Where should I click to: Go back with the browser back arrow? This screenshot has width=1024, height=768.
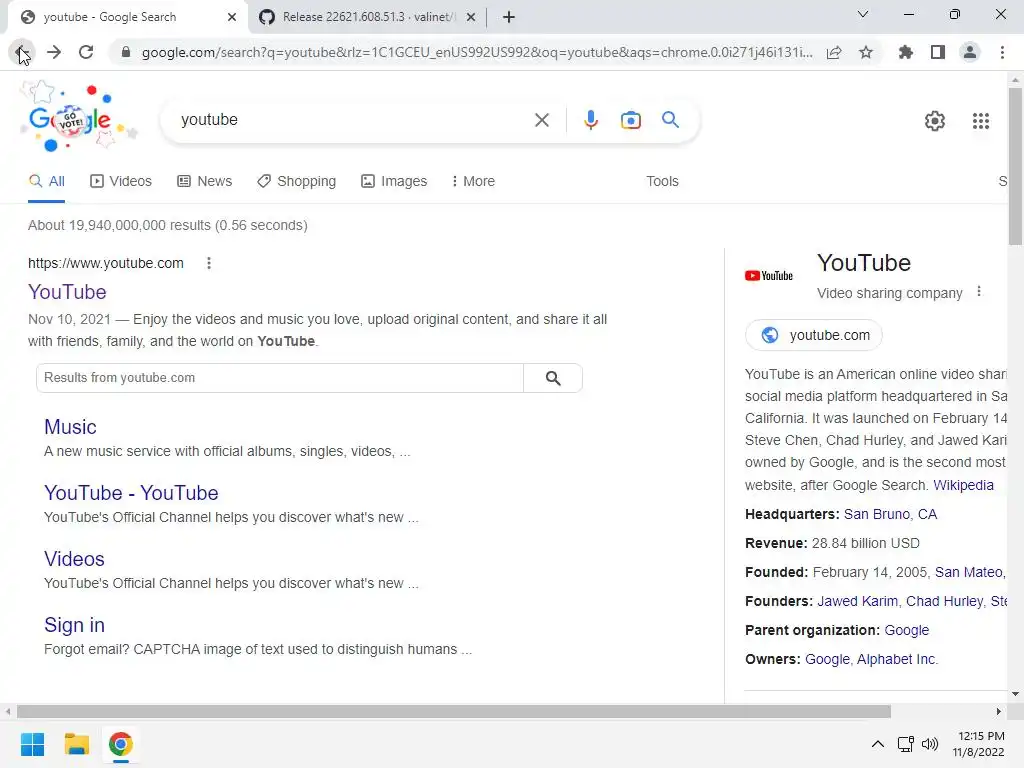[22, 52]
